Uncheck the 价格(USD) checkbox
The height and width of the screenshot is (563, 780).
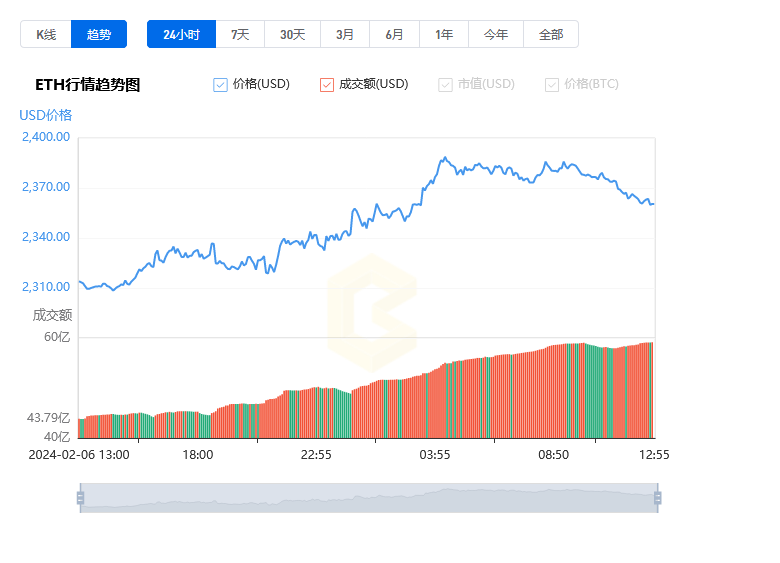click(x=220, y=85)
